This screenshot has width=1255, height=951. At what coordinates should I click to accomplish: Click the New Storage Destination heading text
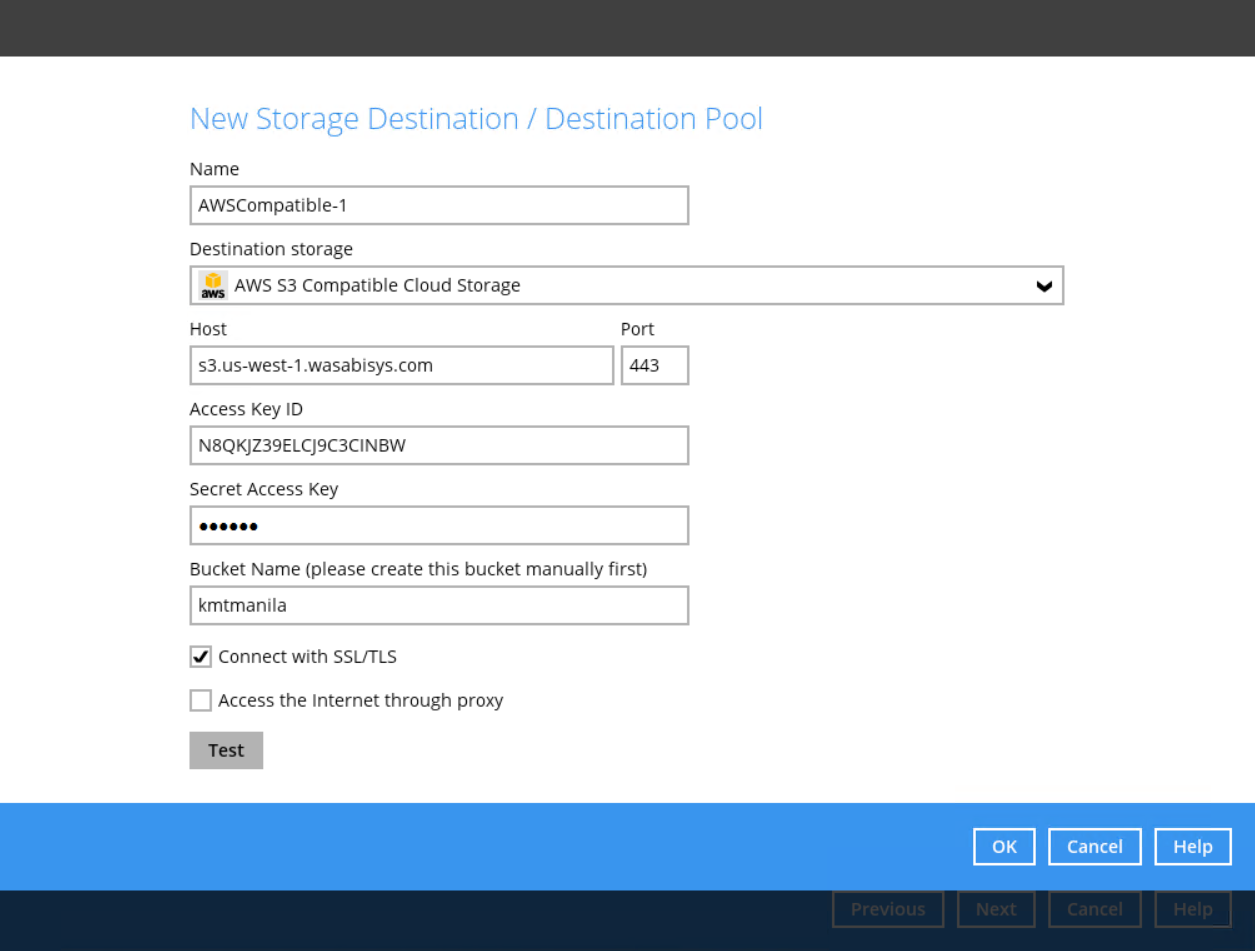click(476, 119)
